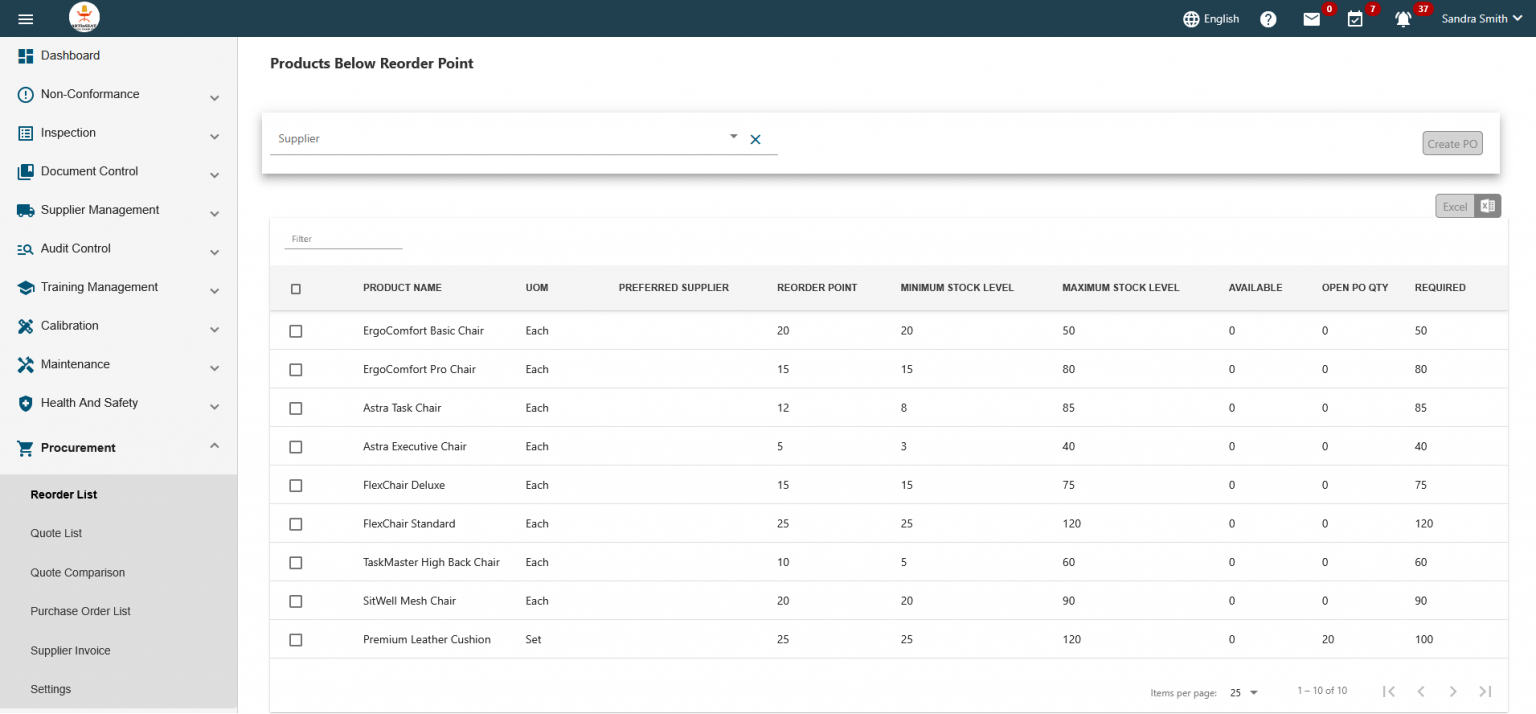Expand the Training Management section
Viewport: 1536px width, 714px height.
[x=99, y=287]
